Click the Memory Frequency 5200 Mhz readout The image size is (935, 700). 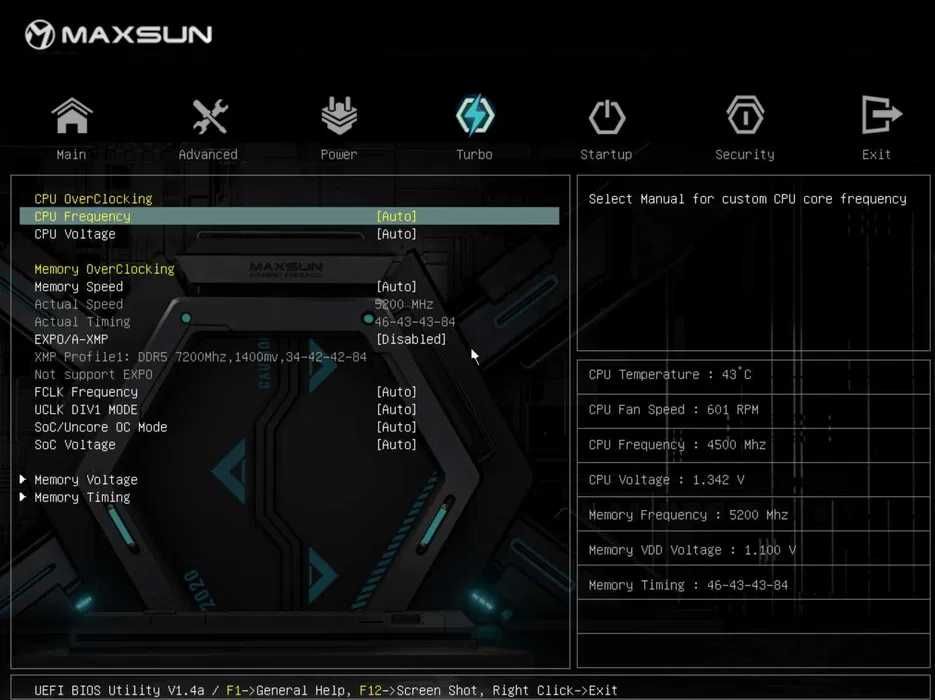point(688,515)
